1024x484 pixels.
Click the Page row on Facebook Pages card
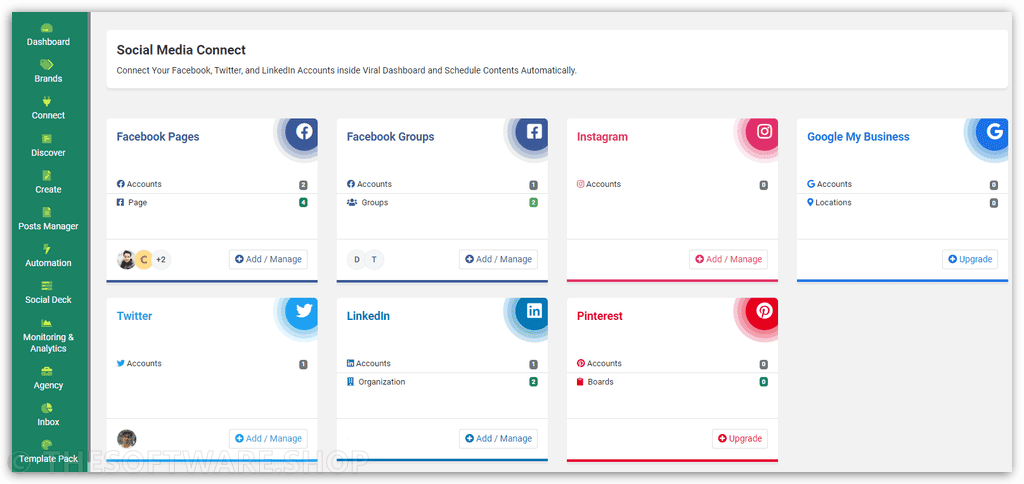(x=212, y=202)
